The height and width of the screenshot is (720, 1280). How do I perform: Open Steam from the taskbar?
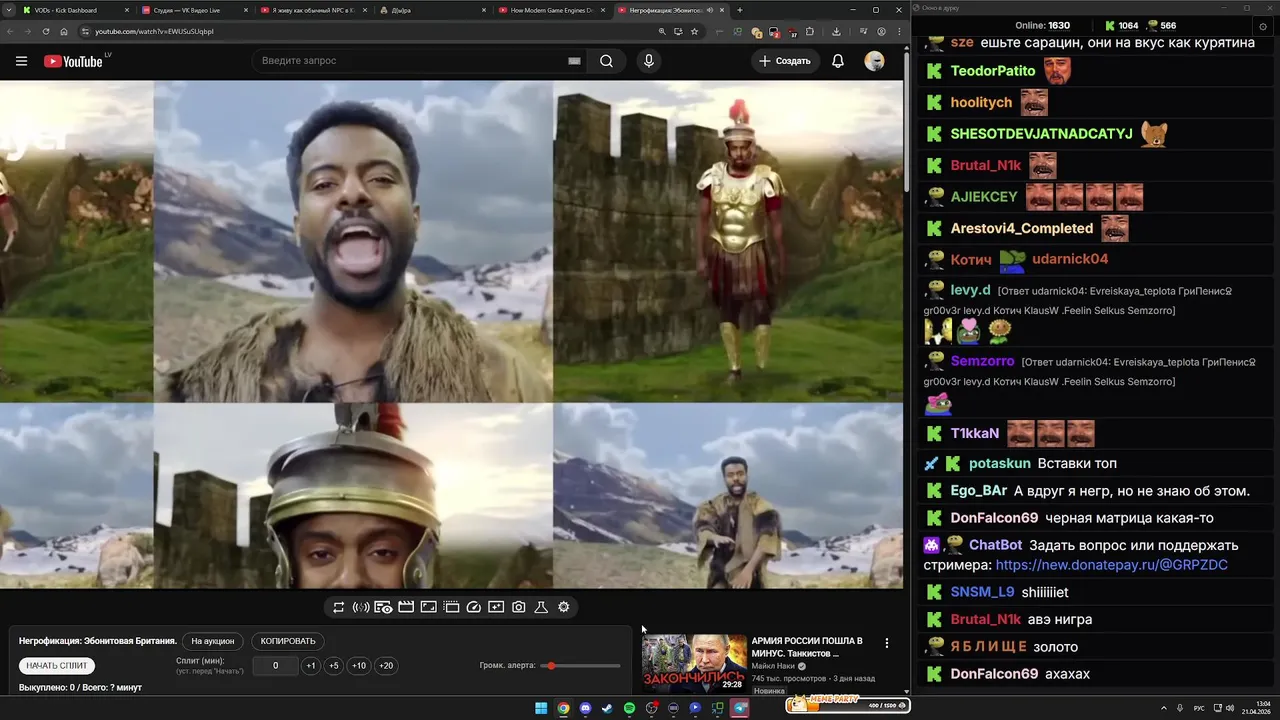click(x=607, y=708)
